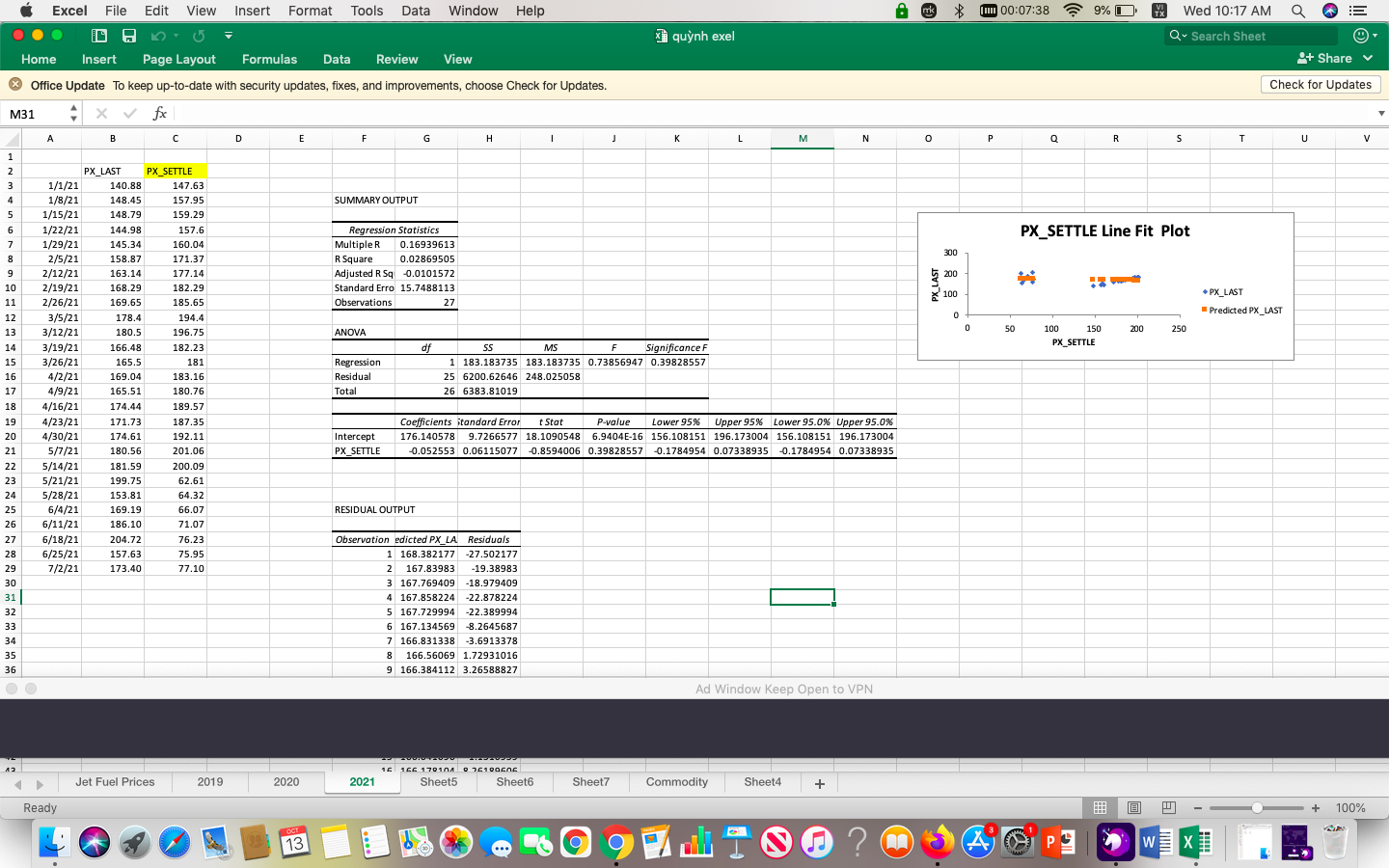Click the zoom in plus button
Viewport: 1389px width, 868px height.
click(x=1316, y=808)
